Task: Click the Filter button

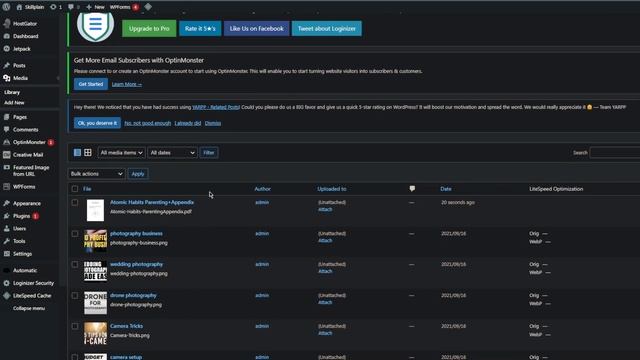Action: [x=209, y=153]
